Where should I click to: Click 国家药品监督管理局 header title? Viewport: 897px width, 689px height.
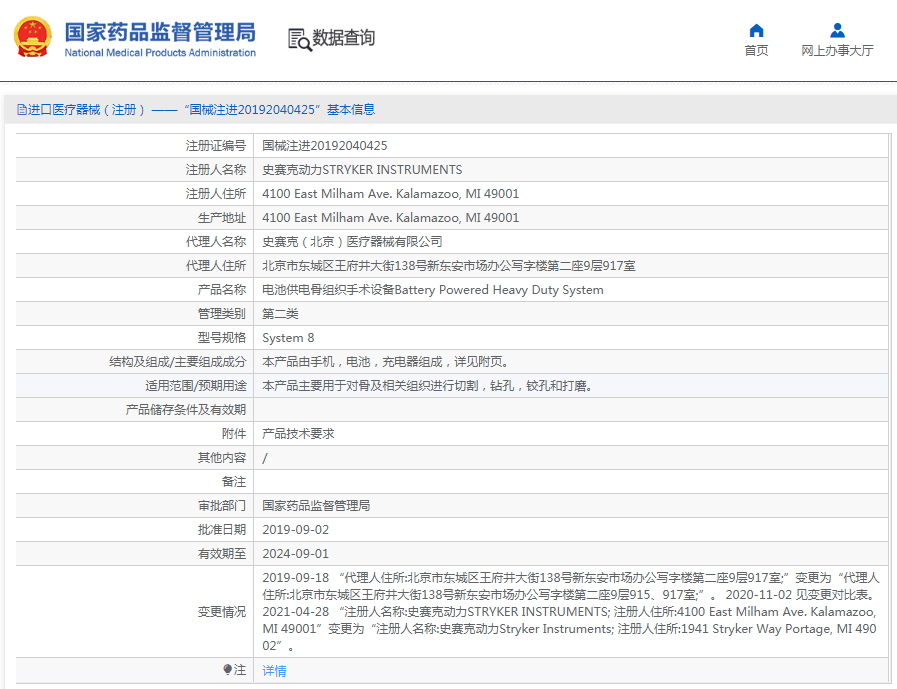pyautogui.click(x=160, y=32)
